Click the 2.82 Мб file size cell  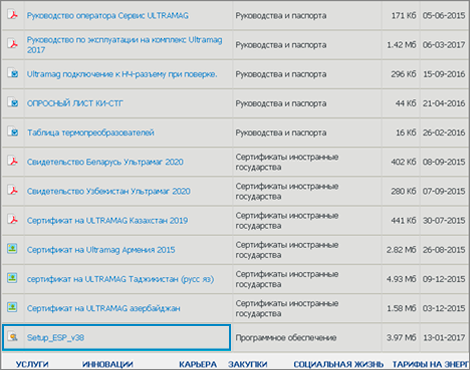click(x=402, y=250)
